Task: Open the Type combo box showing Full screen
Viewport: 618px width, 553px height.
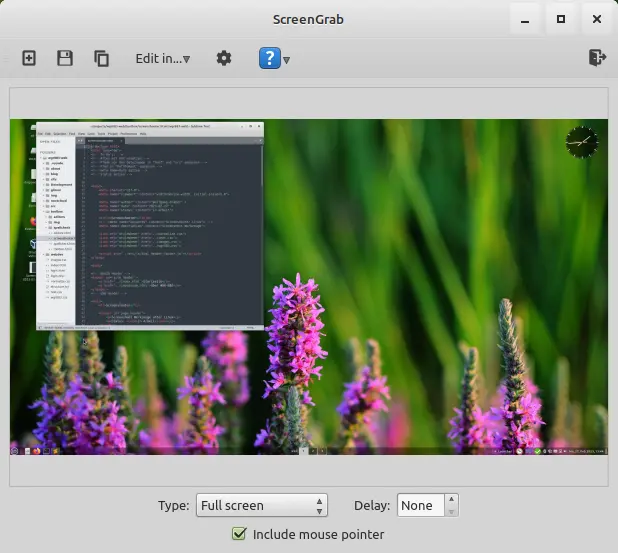Action: coord(261,505)
